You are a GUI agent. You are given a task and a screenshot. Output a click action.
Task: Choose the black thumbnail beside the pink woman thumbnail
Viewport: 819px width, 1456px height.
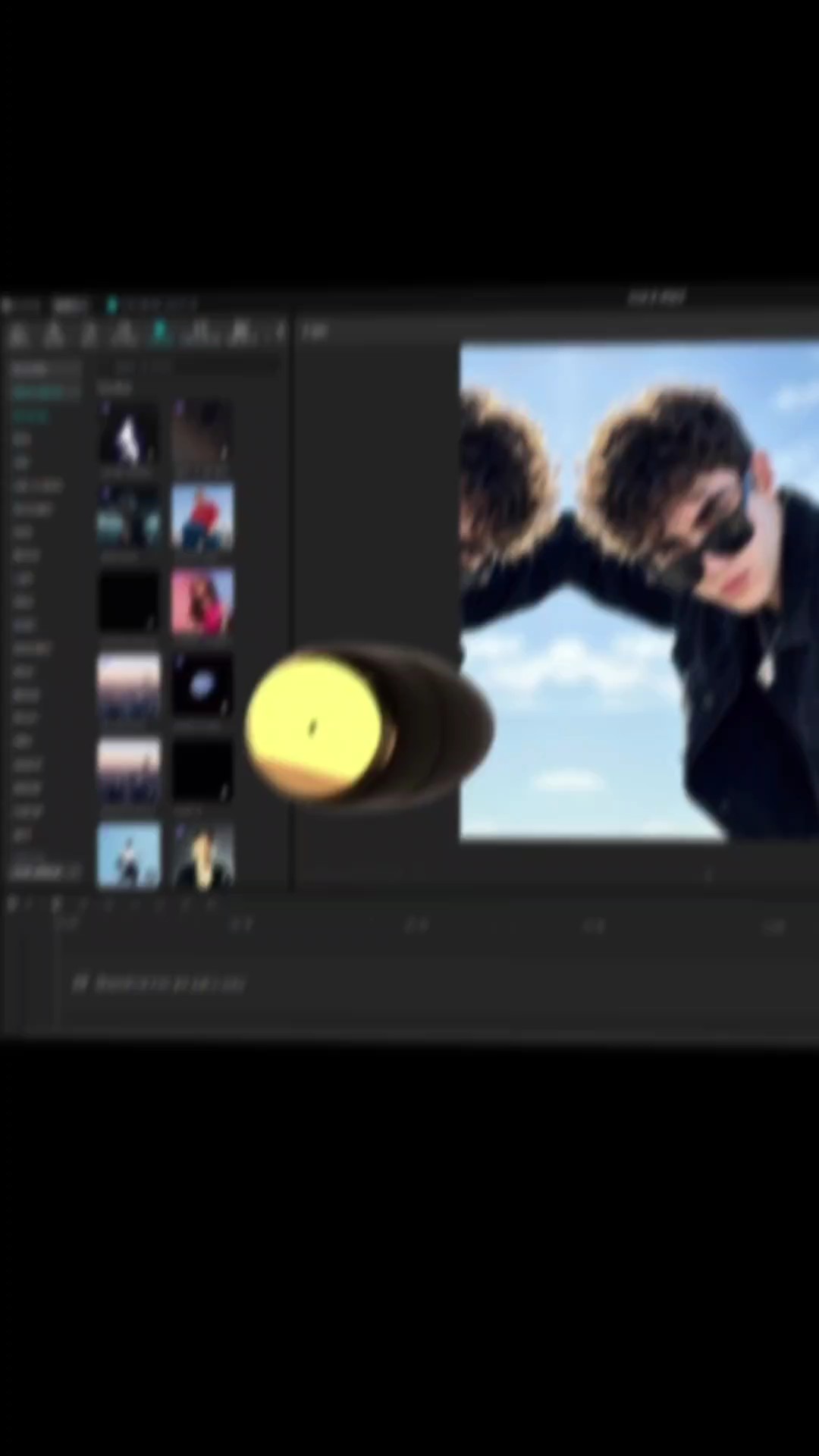coord(129,601)
